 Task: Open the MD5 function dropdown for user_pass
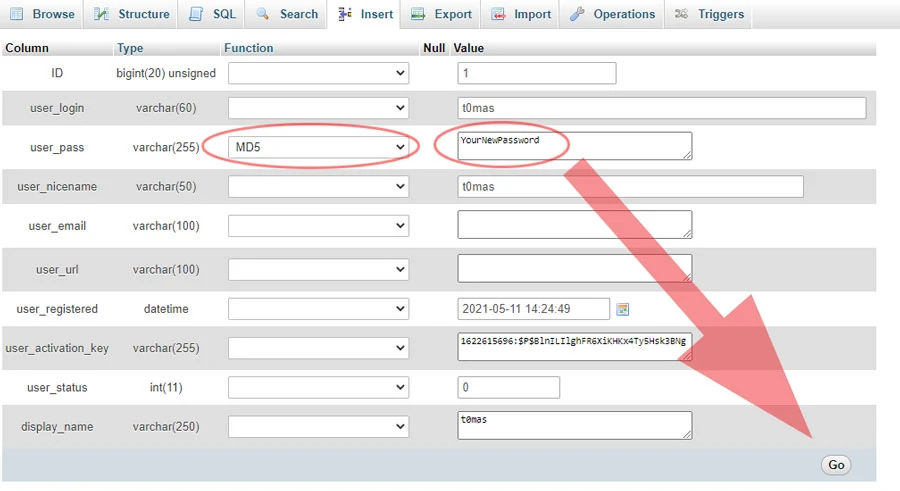[x=319, y=147]
